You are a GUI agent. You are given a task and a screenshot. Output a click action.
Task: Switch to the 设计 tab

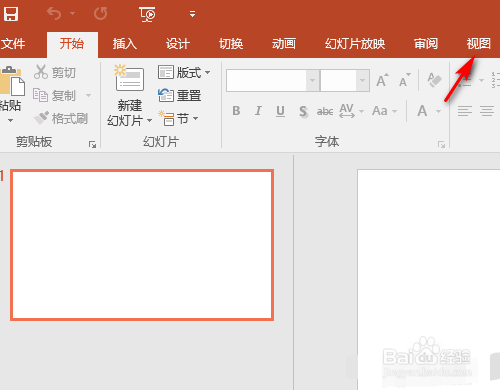tap(178, 44)
